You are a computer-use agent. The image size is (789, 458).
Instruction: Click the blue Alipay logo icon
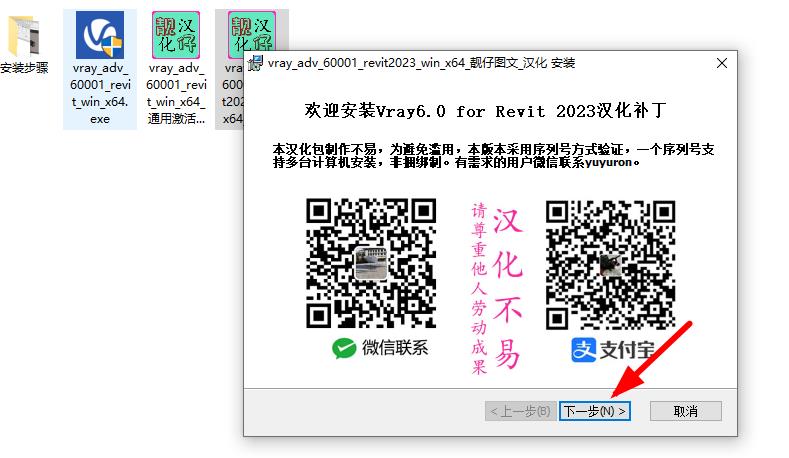584,350
